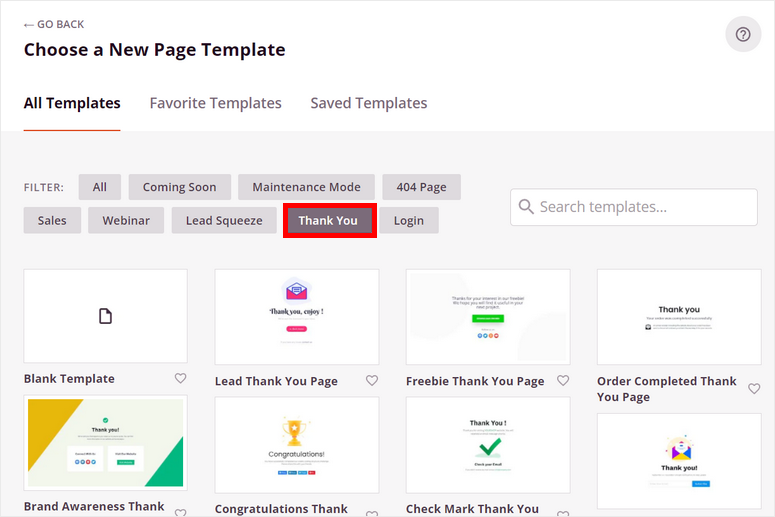Show 404 Page templates
The image size is (775, 517).
point(421,187)
